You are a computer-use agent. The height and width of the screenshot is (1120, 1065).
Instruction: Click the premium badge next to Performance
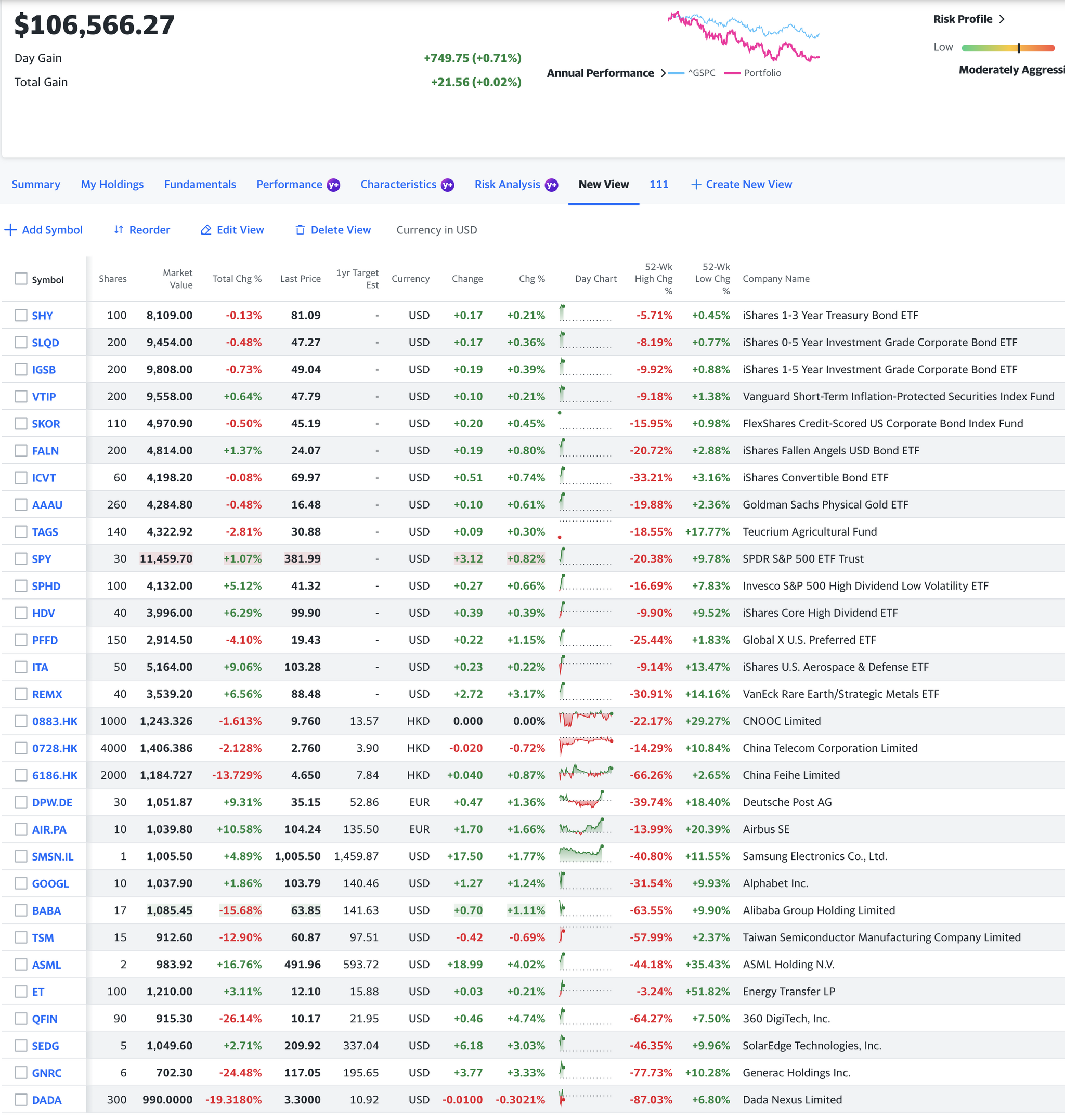tap(333, 185)
